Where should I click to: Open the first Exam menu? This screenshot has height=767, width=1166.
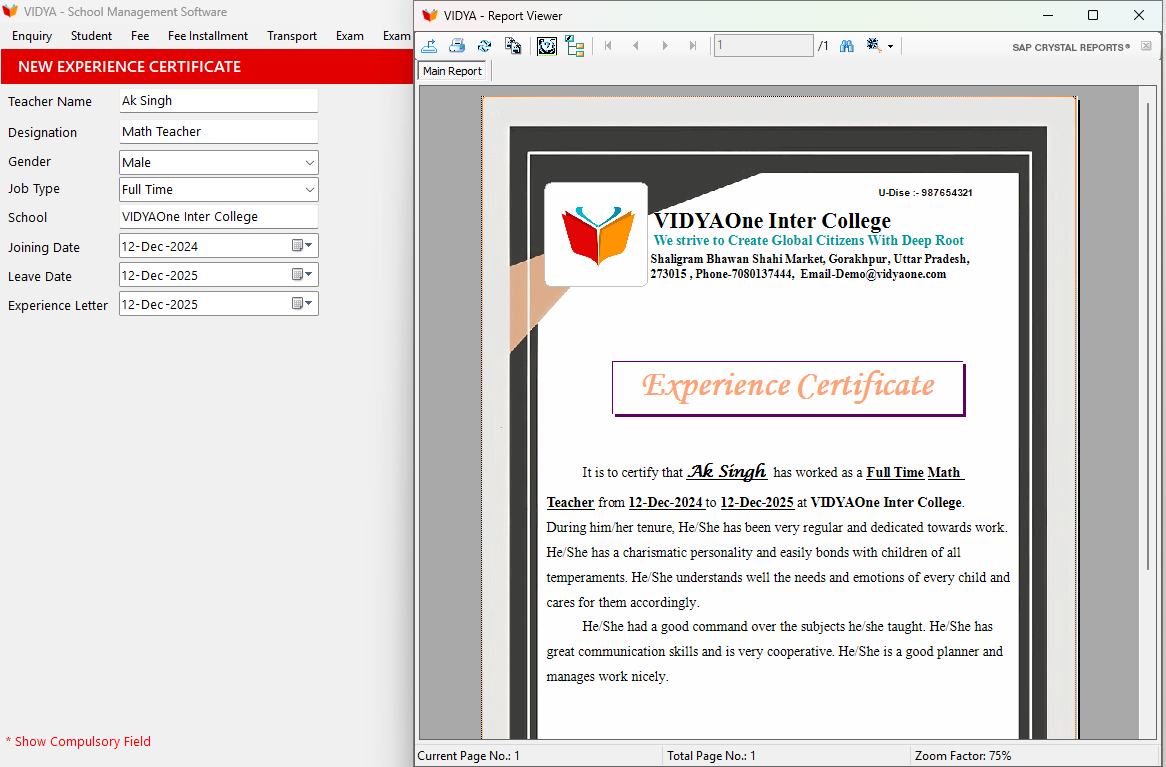tap(350, 36)
